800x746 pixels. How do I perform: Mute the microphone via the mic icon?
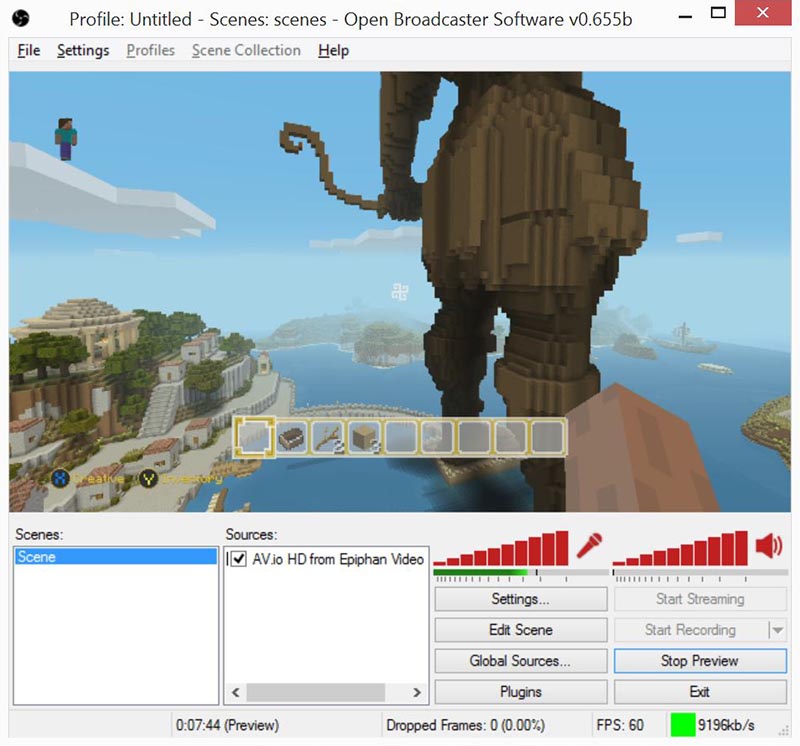589,545
